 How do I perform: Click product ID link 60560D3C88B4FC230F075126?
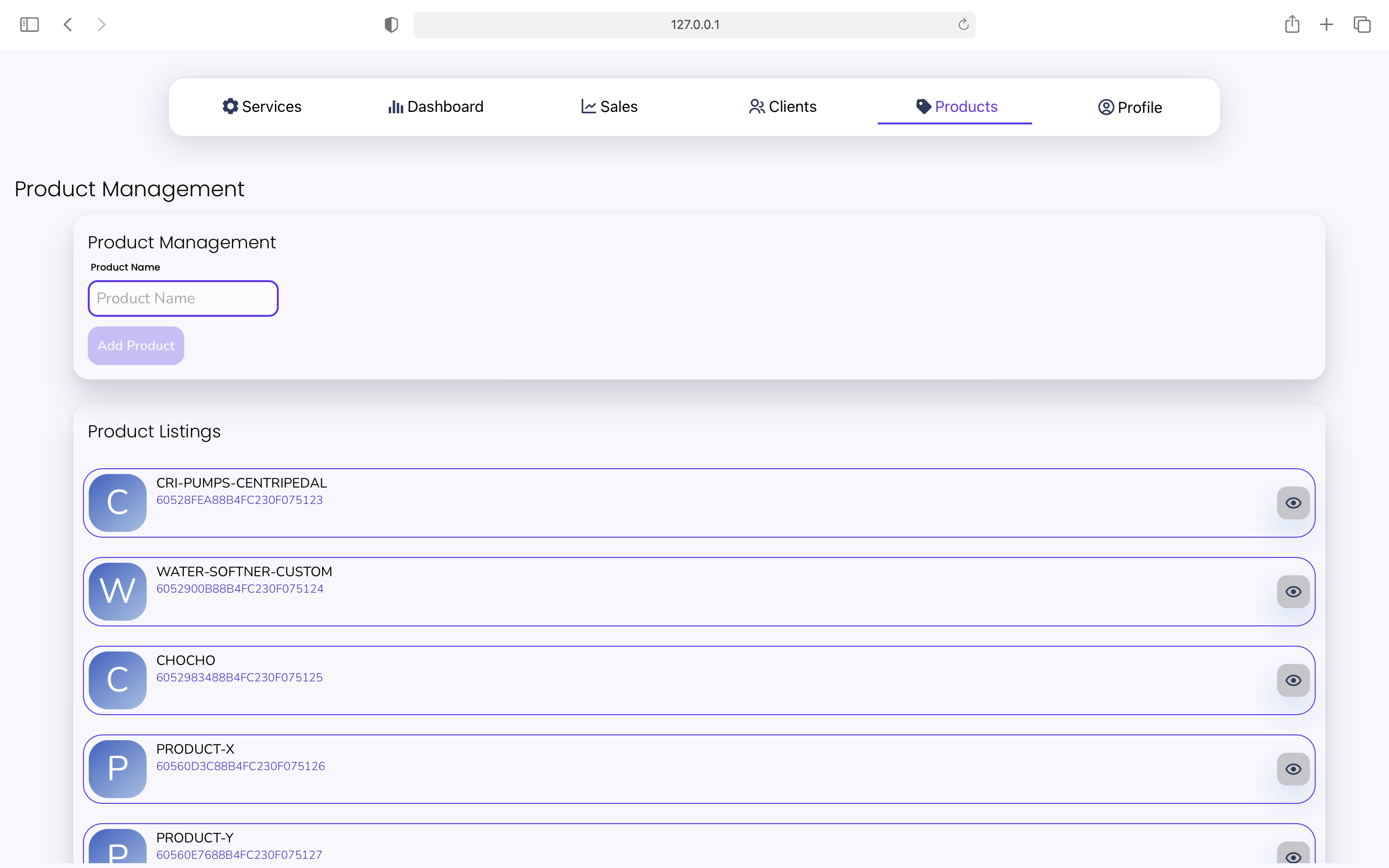coord(241,766)
